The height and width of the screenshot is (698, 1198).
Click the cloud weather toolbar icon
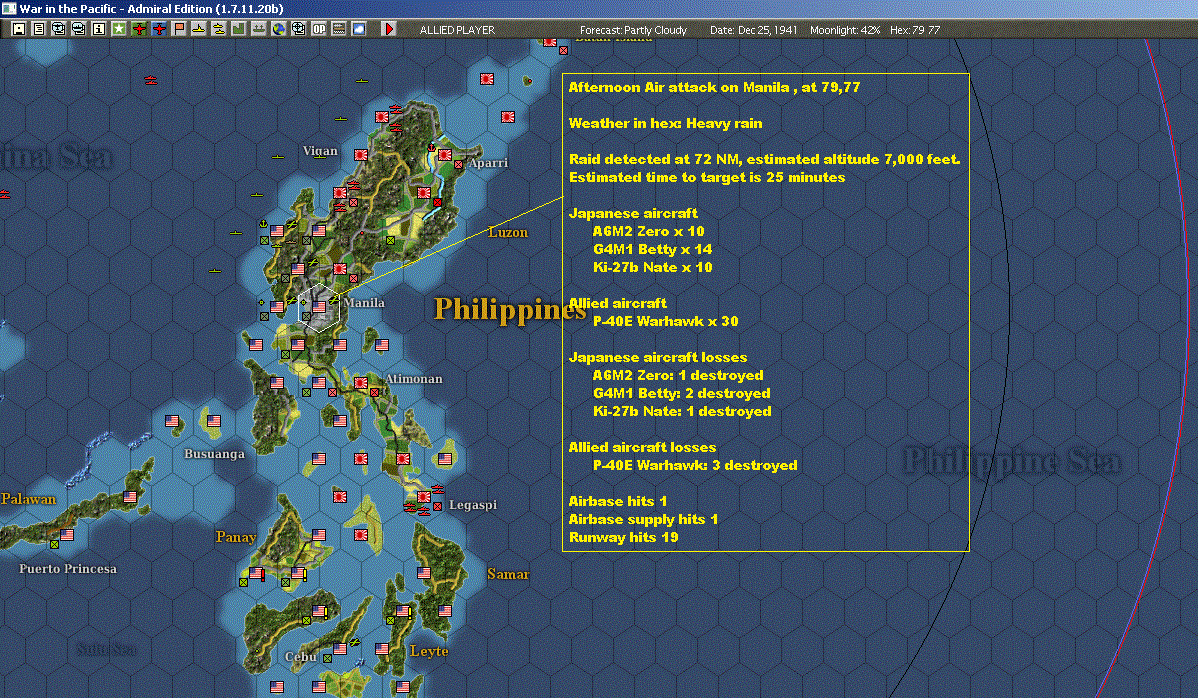click(x=358, y=29)
